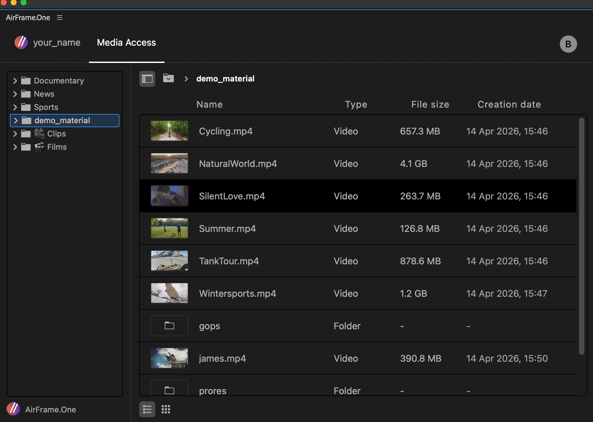Select News in the folder tree
Viewport: 593px width, 422px height.
click(x=44, y=94)
